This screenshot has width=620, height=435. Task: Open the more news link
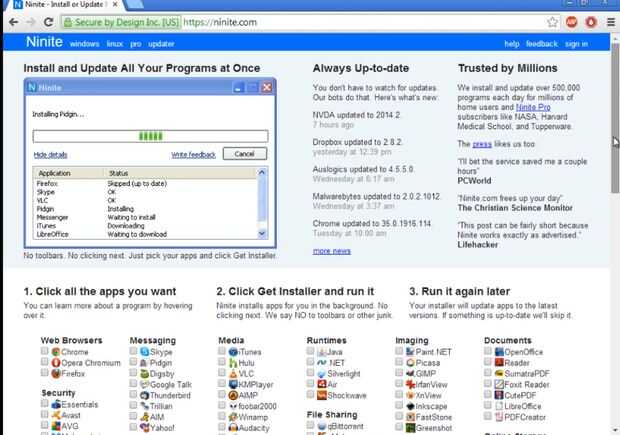pos(332,251)
